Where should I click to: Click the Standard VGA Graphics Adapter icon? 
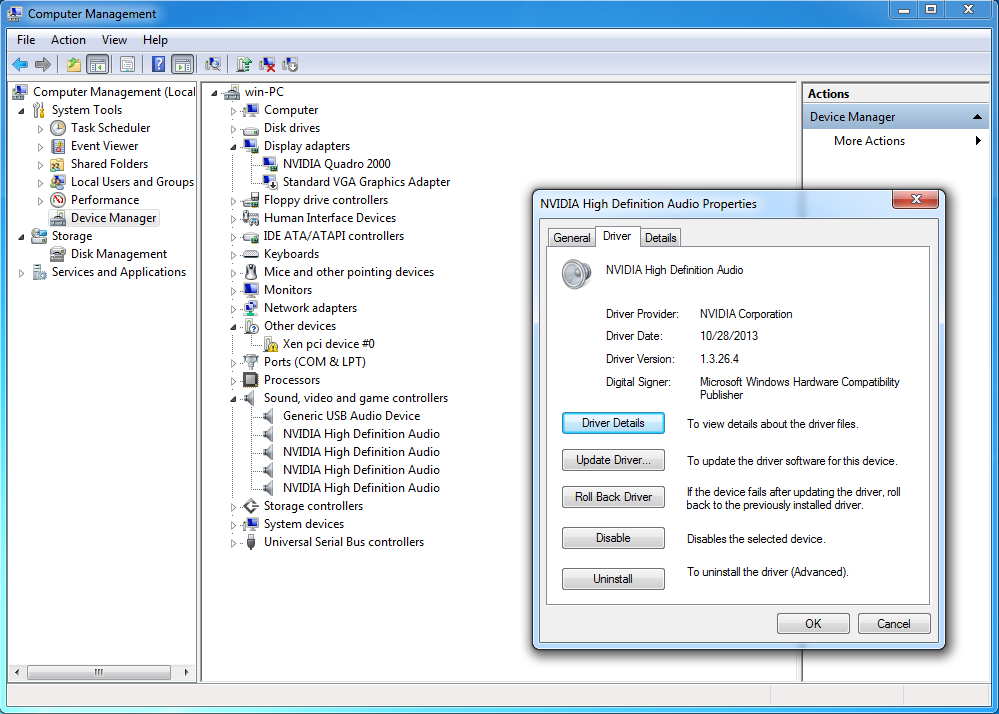(x=270, y=182)
